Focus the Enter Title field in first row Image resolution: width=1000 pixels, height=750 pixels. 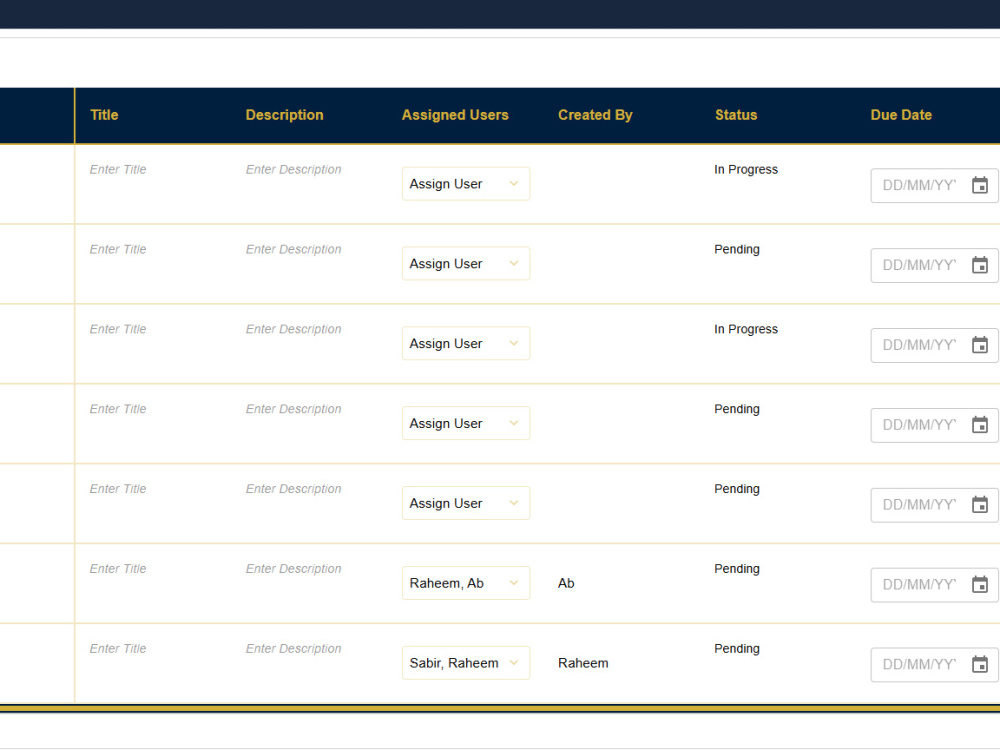(118, 169)
